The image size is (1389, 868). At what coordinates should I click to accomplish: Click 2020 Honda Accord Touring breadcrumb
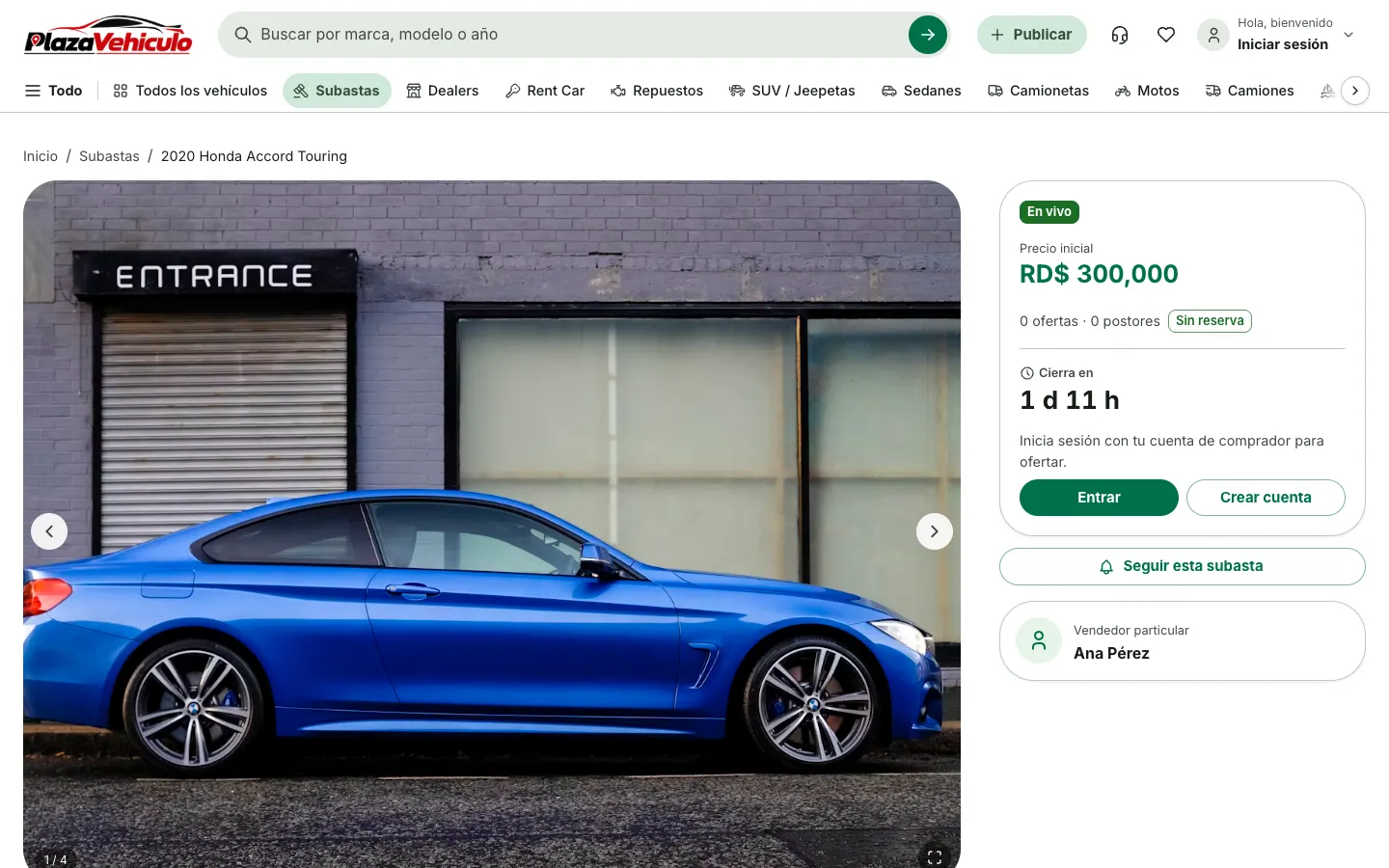pyautogui.click(x=254, y=156)
